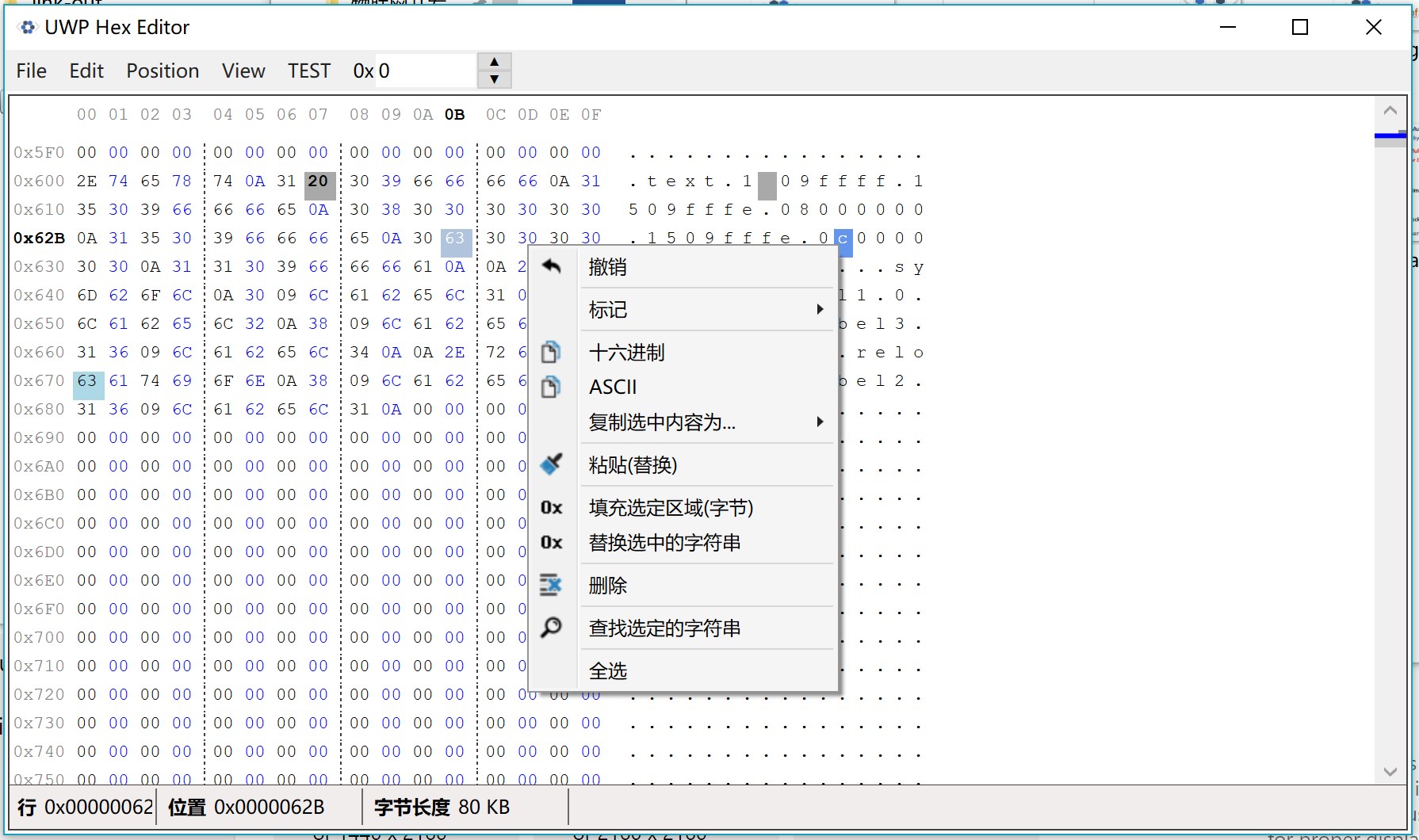Select 十六进制 copy option
Screen dimensions: 1419x840
pyautogui.click(x=683, y=352)
